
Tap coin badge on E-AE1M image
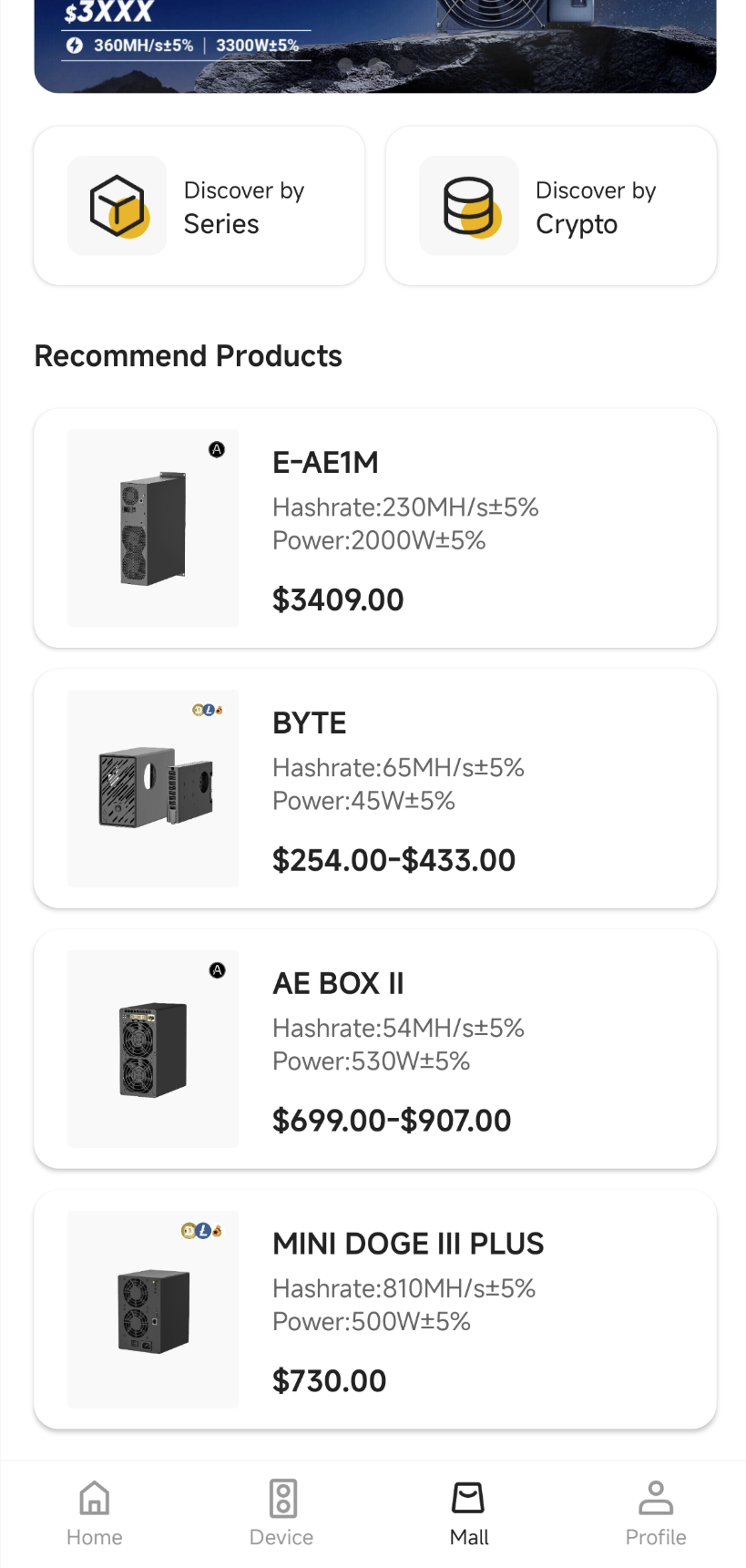coord(217,449)
